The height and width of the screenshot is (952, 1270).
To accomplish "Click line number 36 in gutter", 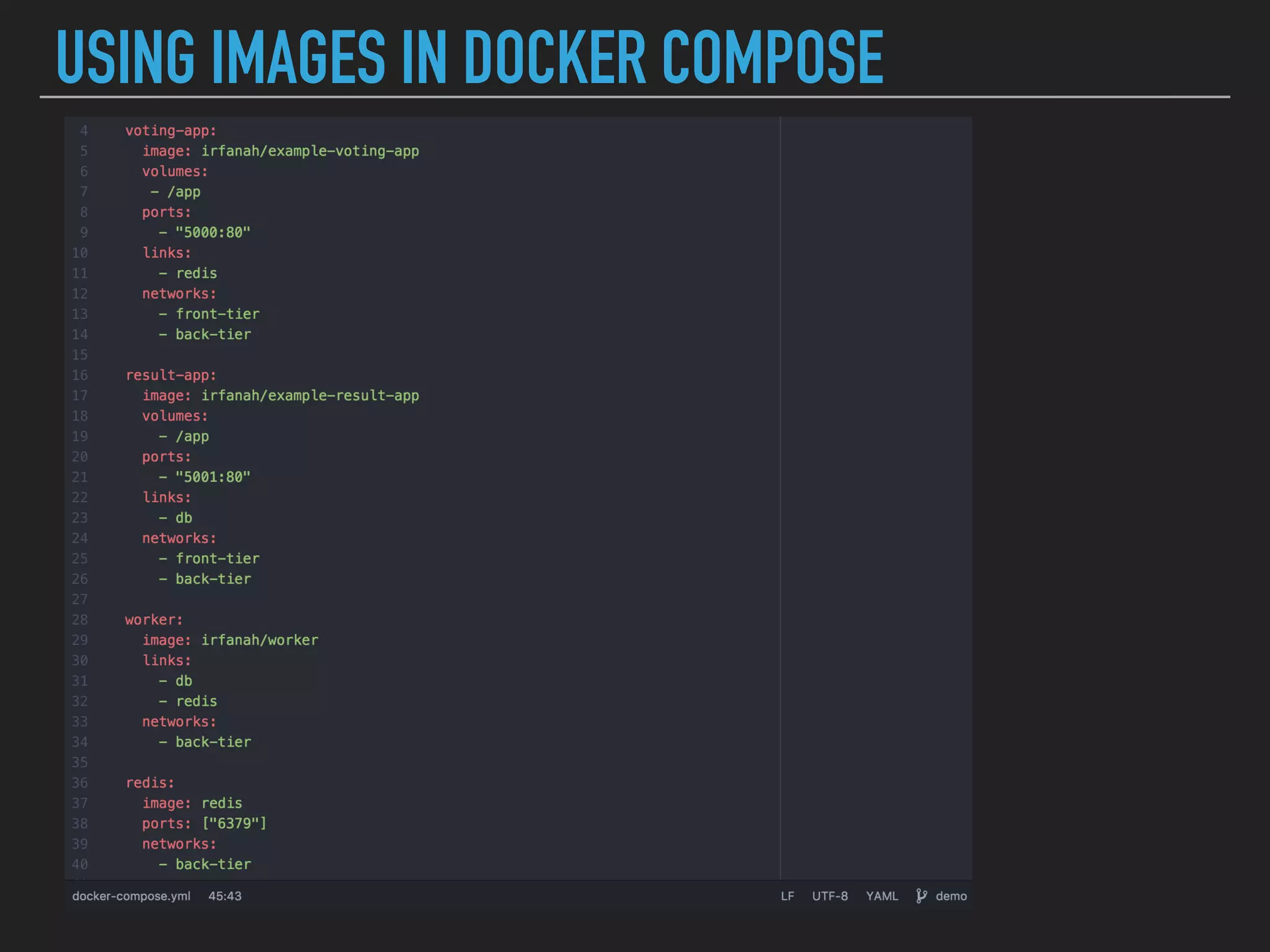I will [80, 783].
